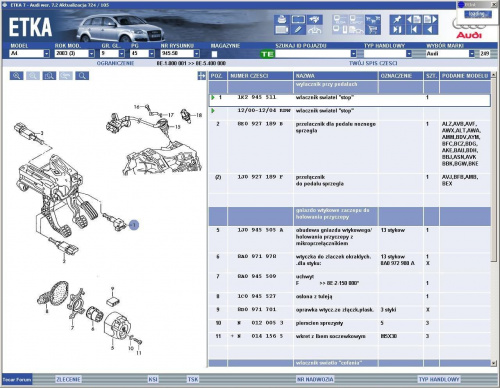Go to previous illustration page icon
This screenshot has height=388, width=500.
(x=414, y=19)
